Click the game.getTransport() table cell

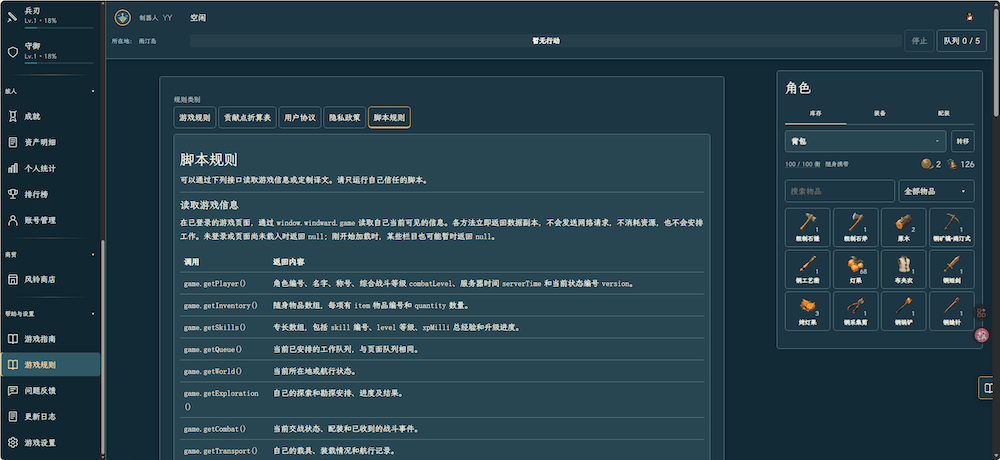click(221, 451)
